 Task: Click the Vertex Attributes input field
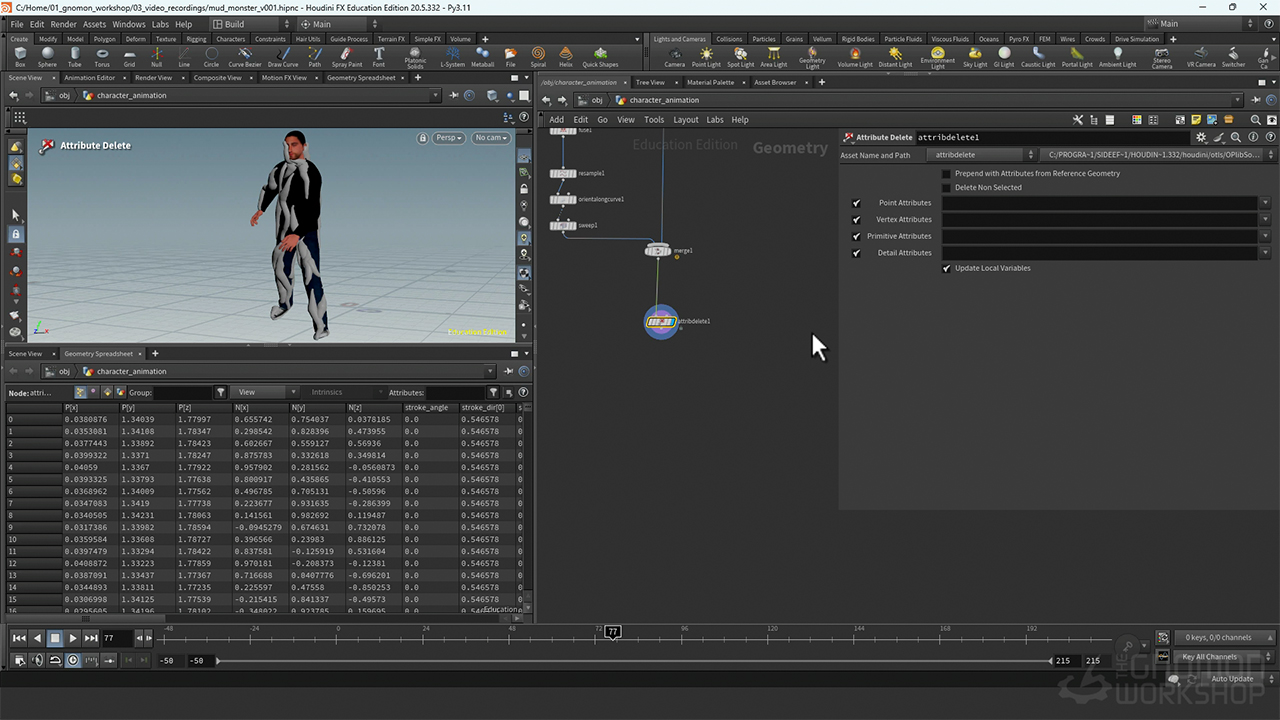click(1098, 220)
